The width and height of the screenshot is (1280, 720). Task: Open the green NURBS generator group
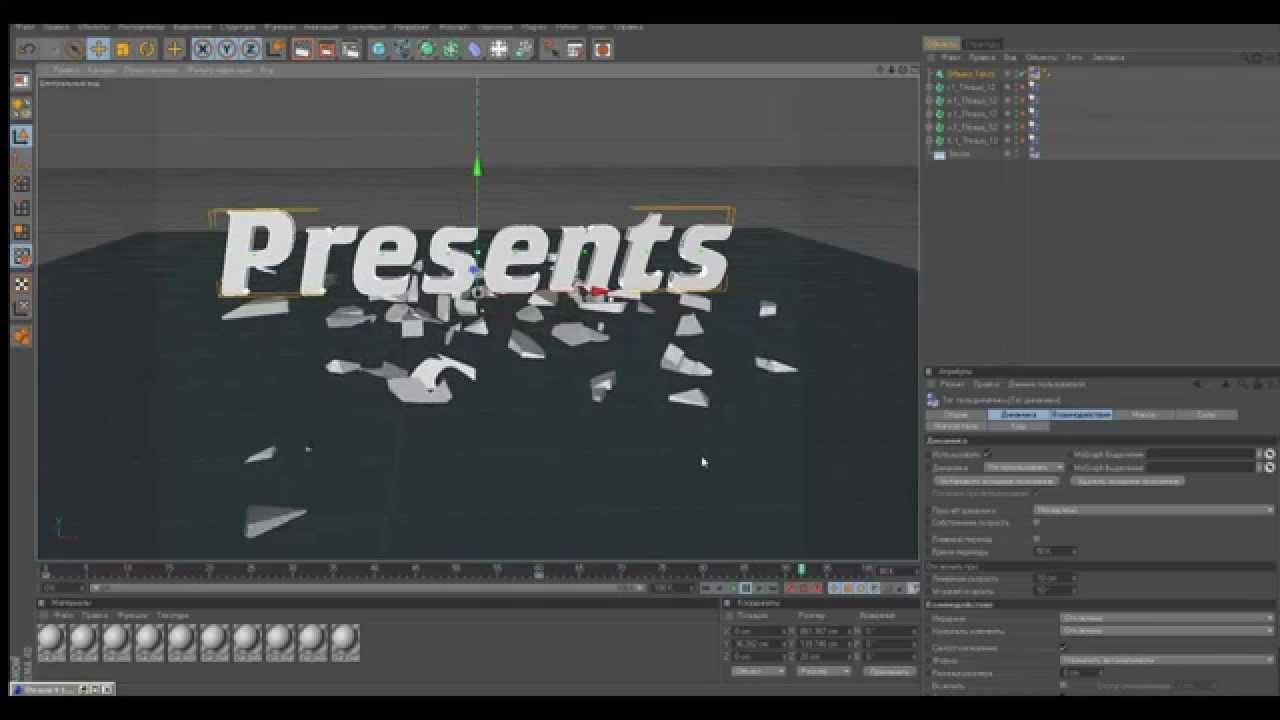(427, 49)
